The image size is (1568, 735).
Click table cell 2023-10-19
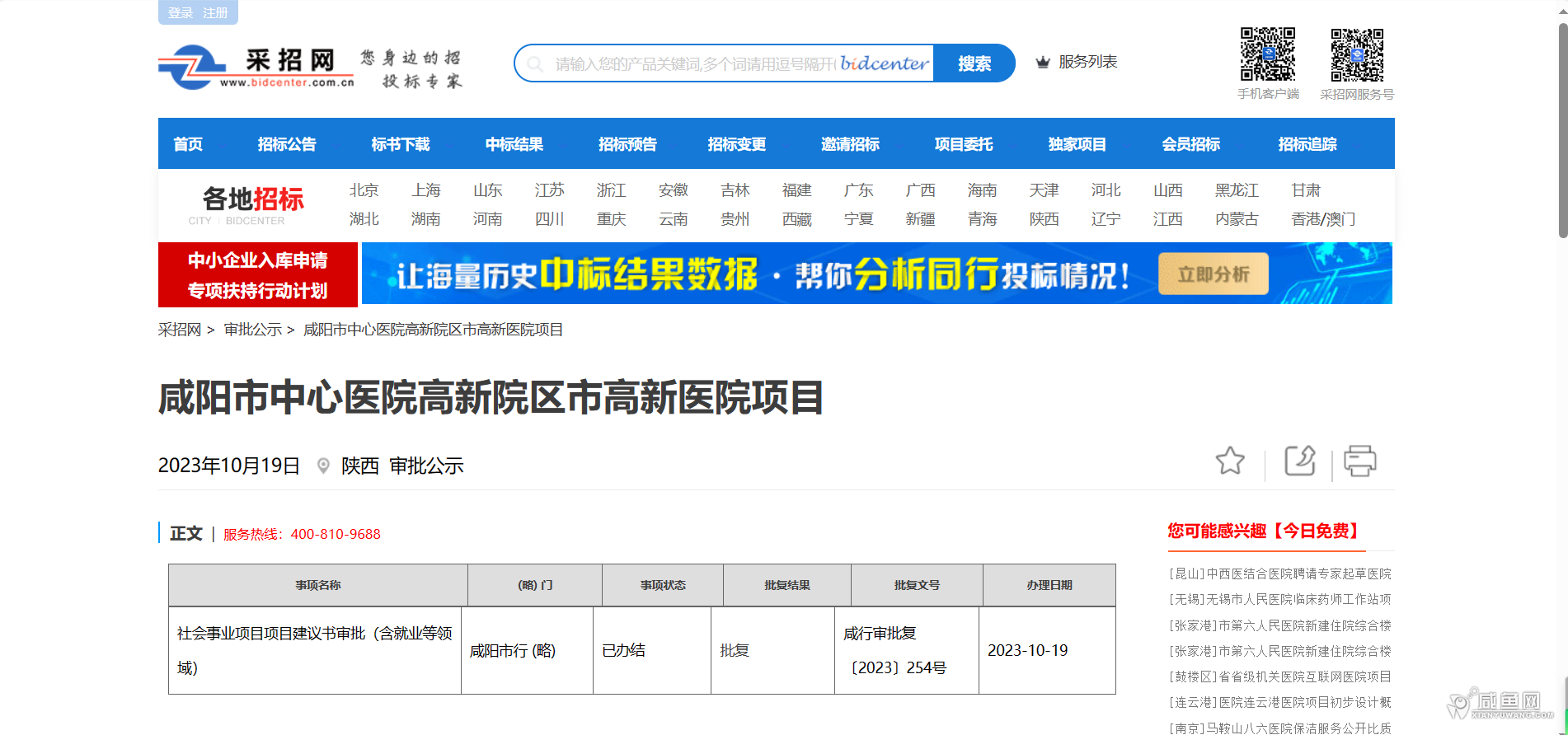click(1047, 650)
